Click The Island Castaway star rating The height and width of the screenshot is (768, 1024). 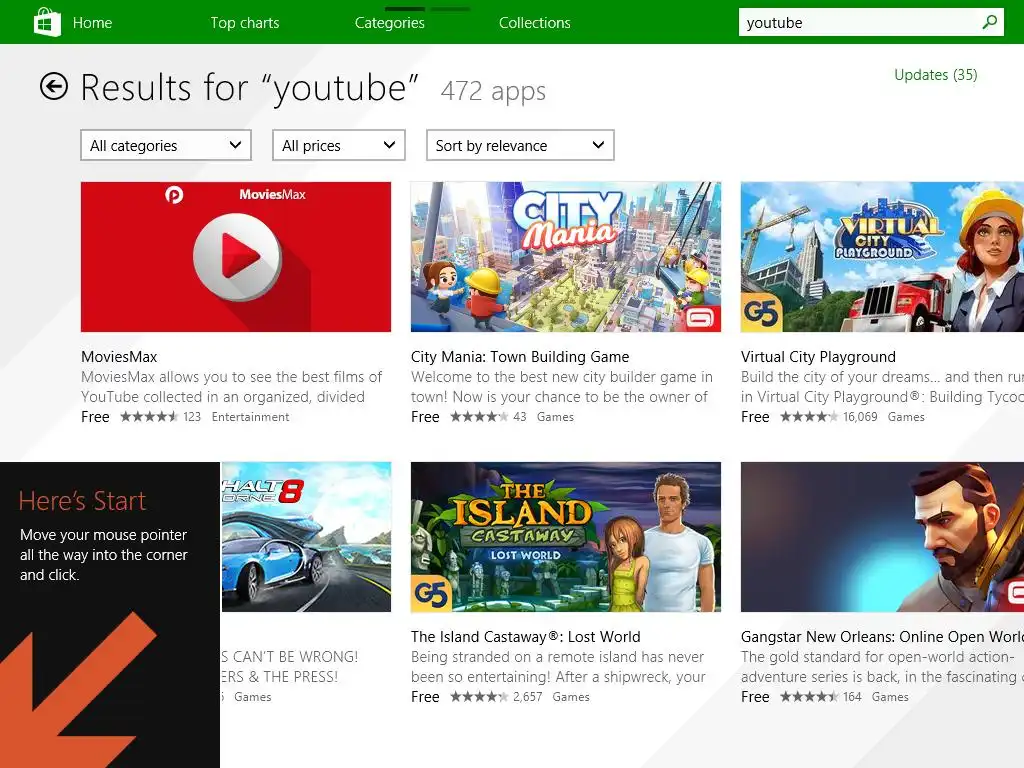479,697
